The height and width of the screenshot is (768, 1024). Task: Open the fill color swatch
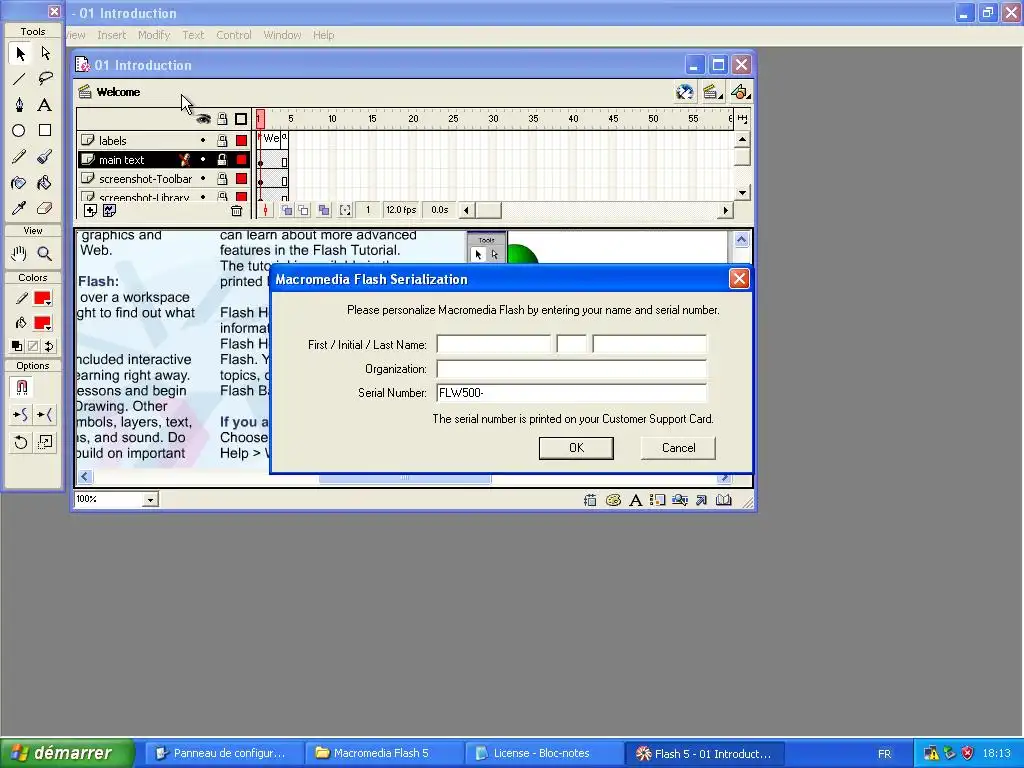(43, 323)
